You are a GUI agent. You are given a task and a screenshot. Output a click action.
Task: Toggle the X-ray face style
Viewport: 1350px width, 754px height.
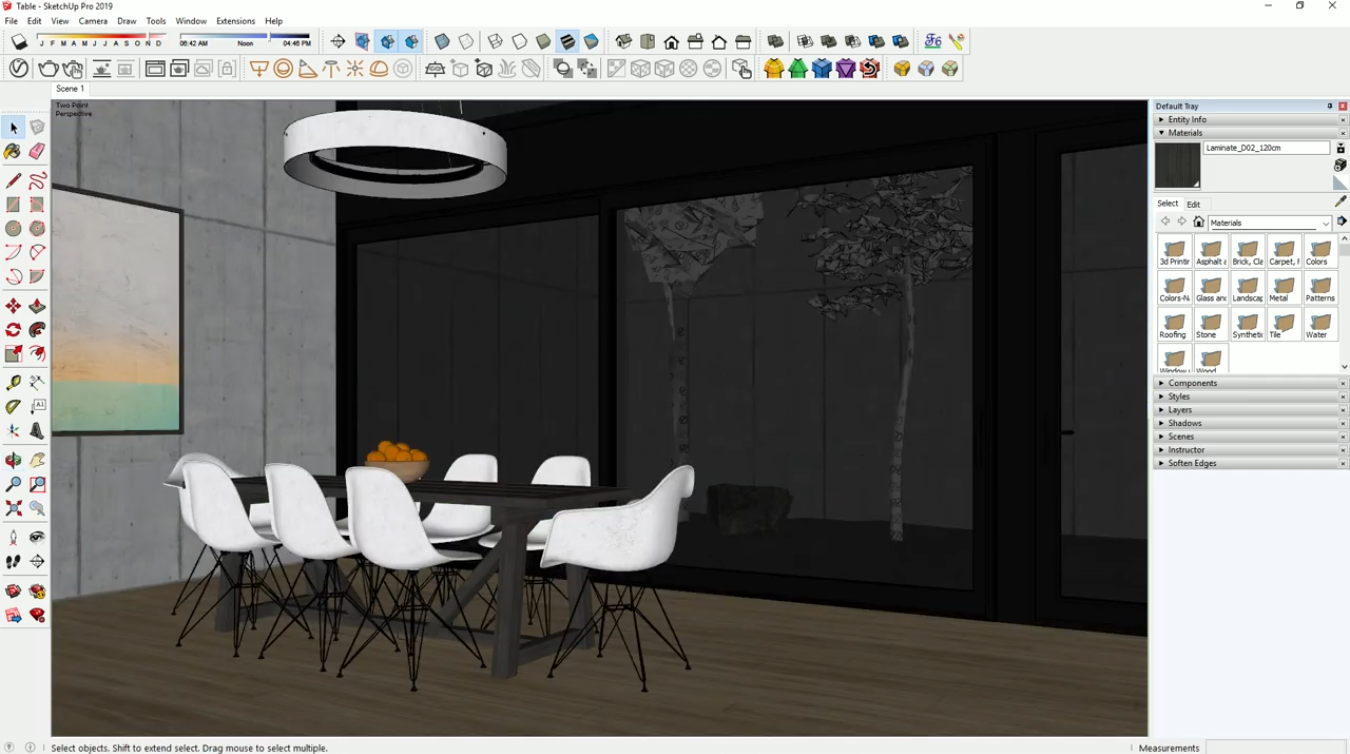pyautogui.click(x=442, y=42)
